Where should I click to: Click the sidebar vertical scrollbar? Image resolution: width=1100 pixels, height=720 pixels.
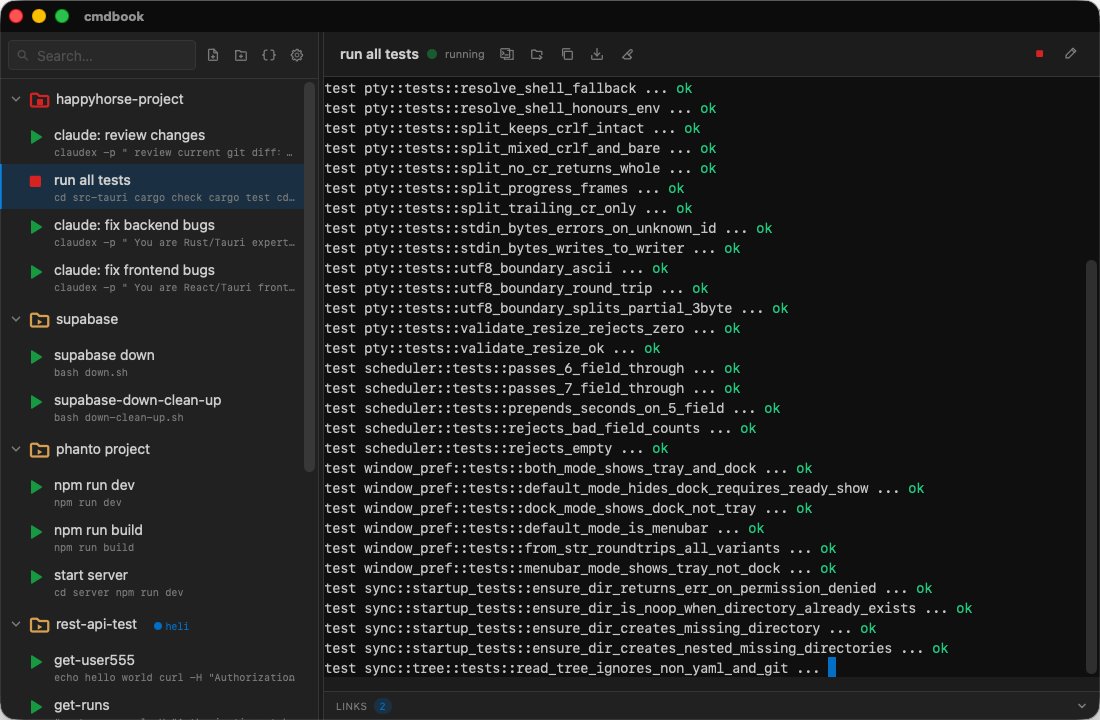309,277
